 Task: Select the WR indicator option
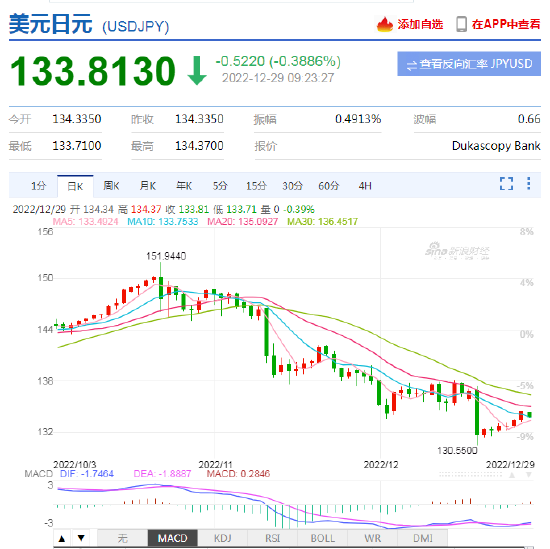tap(373, 538)
